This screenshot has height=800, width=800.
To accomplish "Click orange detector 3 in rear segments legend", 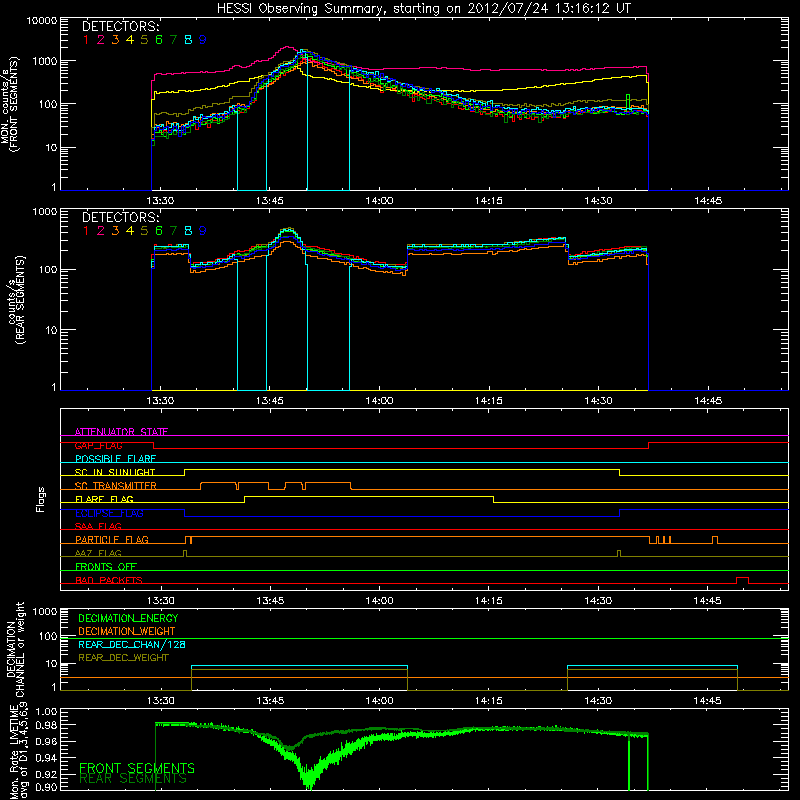I will [x=115, y=231].
